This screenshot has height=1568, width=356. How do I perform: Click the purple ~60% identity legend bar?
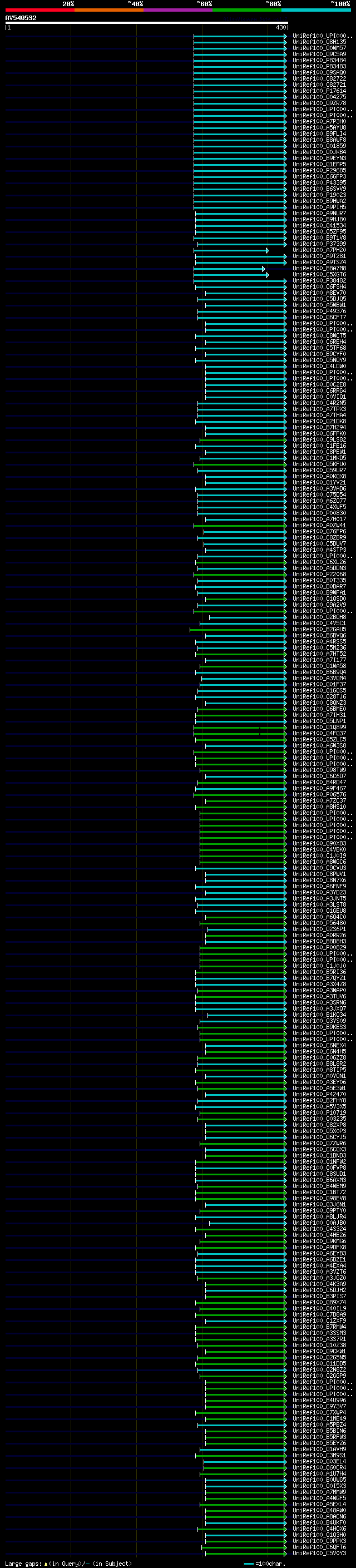[x=179, y=10]
